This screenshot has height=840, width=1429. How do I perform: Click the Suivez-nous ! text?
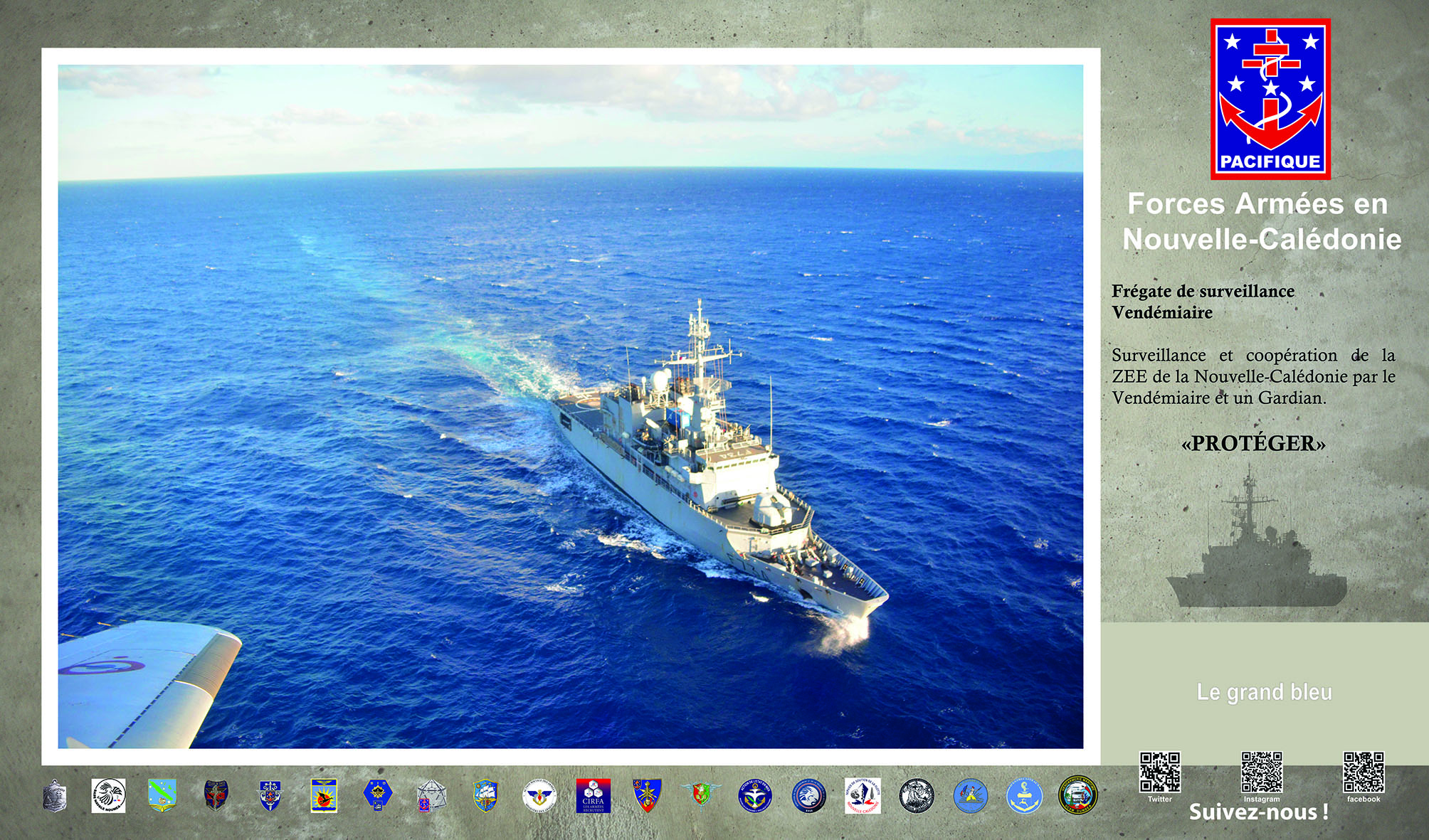1258,812
